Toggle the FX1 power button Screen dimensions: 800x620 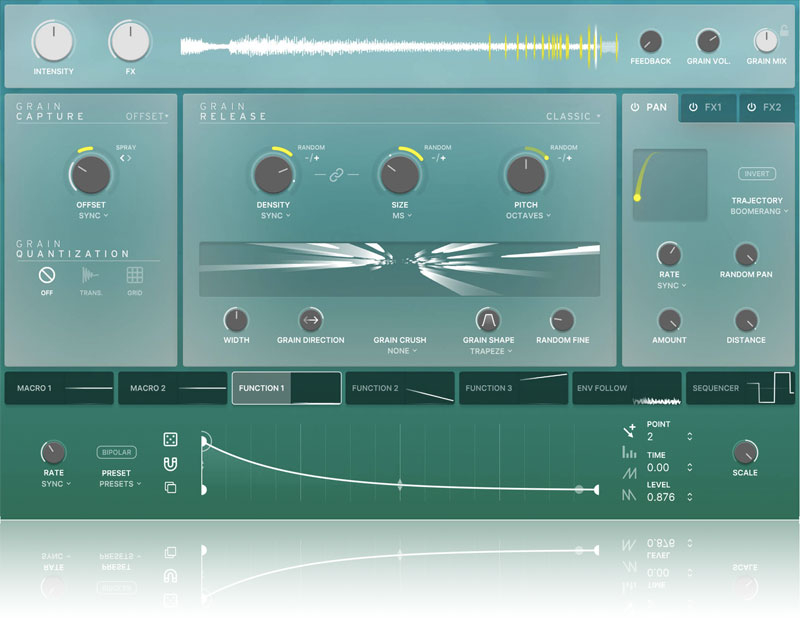click(x=694, y=108)
